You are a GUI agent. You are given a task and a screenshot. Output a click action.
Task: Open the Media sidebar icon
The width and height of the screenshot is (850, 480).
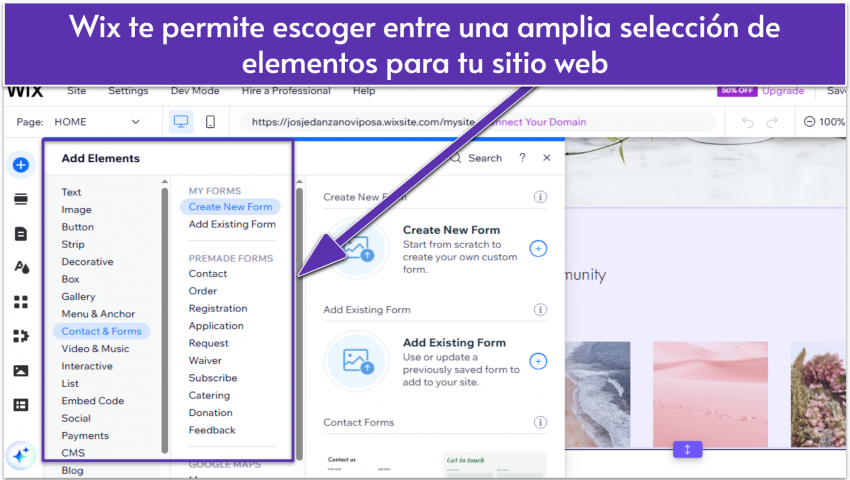[21, 371]
